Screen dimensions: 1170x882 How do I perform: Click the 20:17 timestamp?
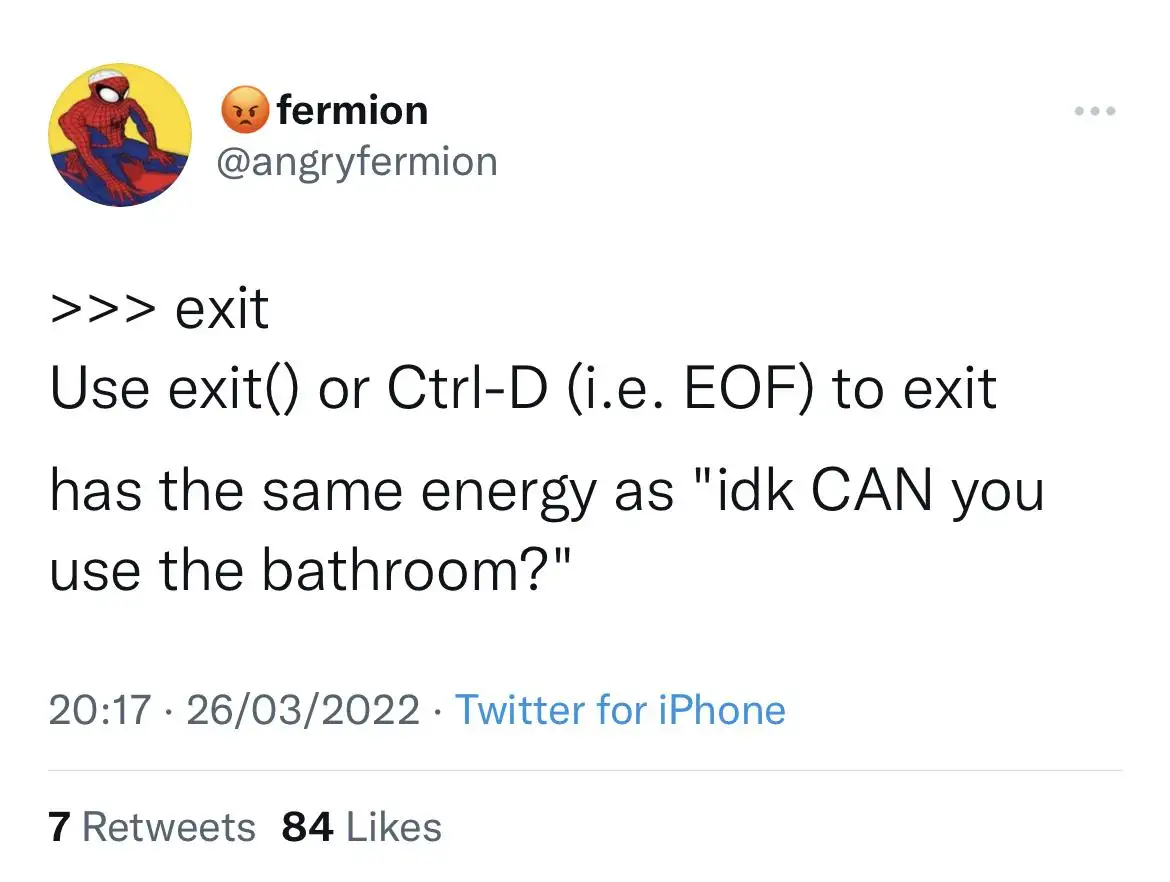100,710
